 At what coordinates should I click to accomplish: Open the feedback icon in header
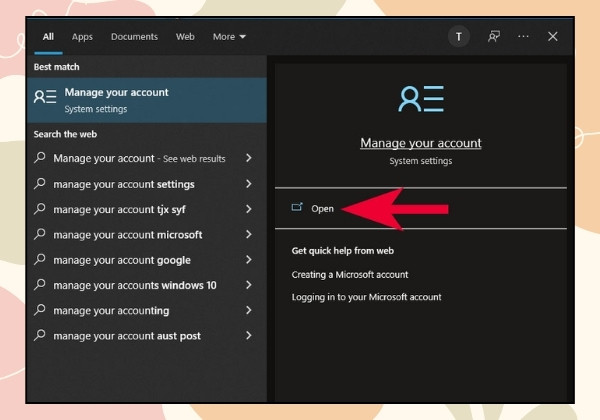(x=494, y=37)
